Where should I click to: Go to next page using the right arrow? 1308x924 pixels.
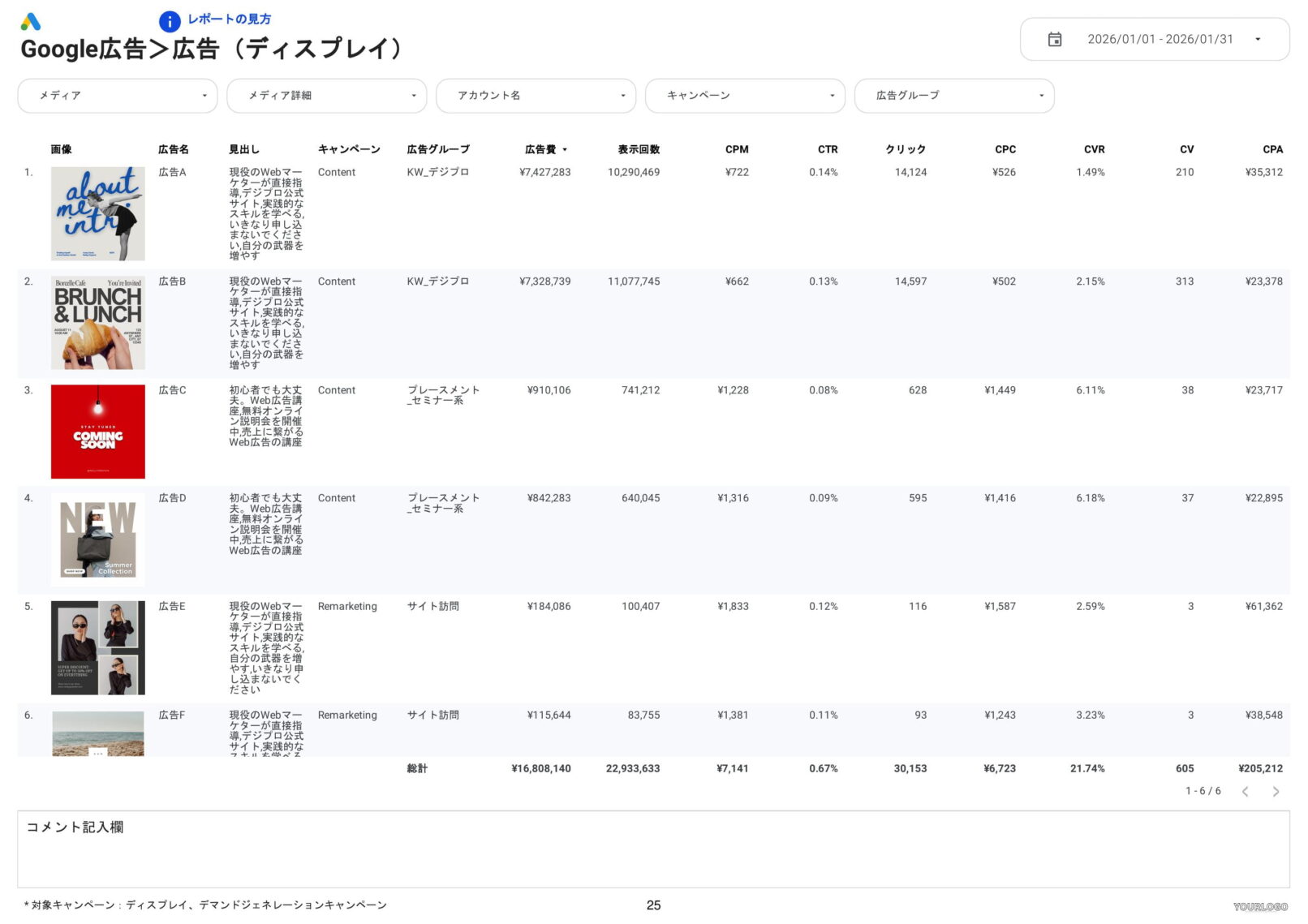click(1275, 791)
